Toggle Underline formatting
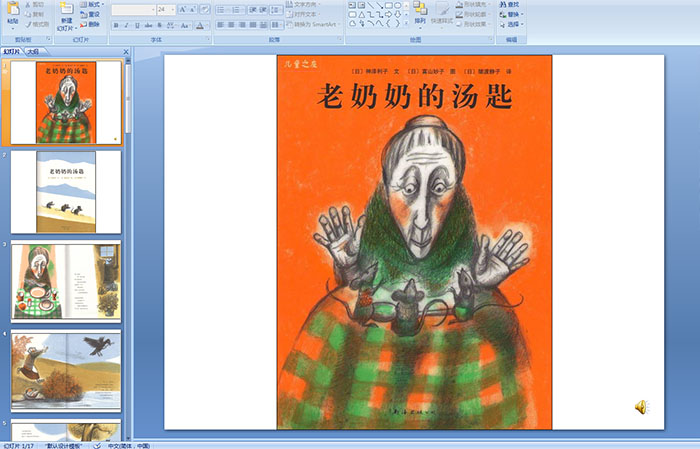Viewport: 700px width, 449px height. pos(137,25)
